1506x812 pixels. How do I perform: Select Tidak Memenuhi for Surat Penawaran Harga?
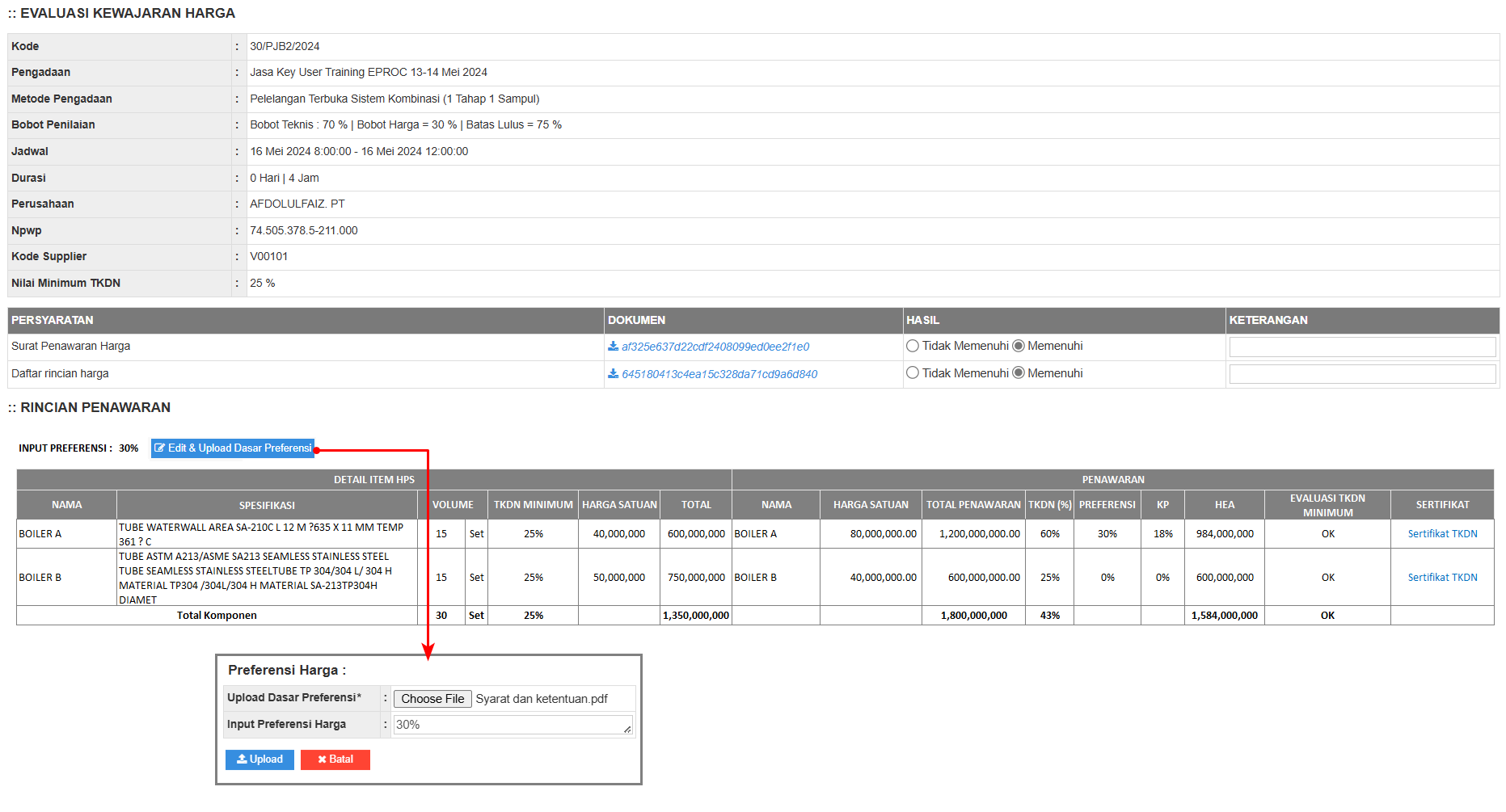(913, 346)
